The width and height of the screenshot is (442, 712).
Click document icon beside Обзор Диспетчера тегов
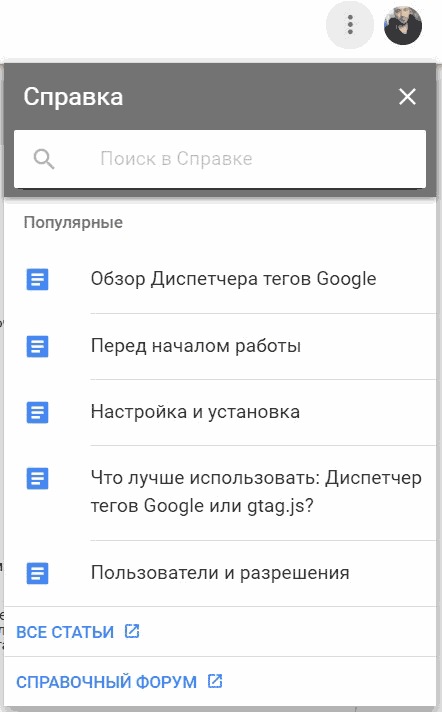pos(37,279)
